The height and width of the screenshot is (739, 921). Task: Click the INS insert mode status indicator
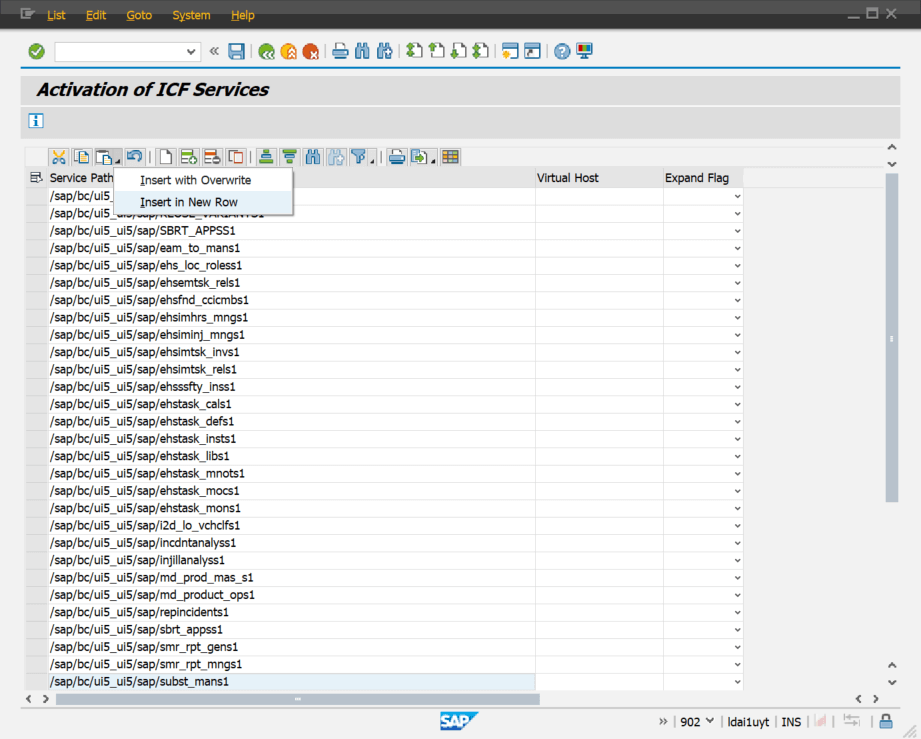coord(791,722)
